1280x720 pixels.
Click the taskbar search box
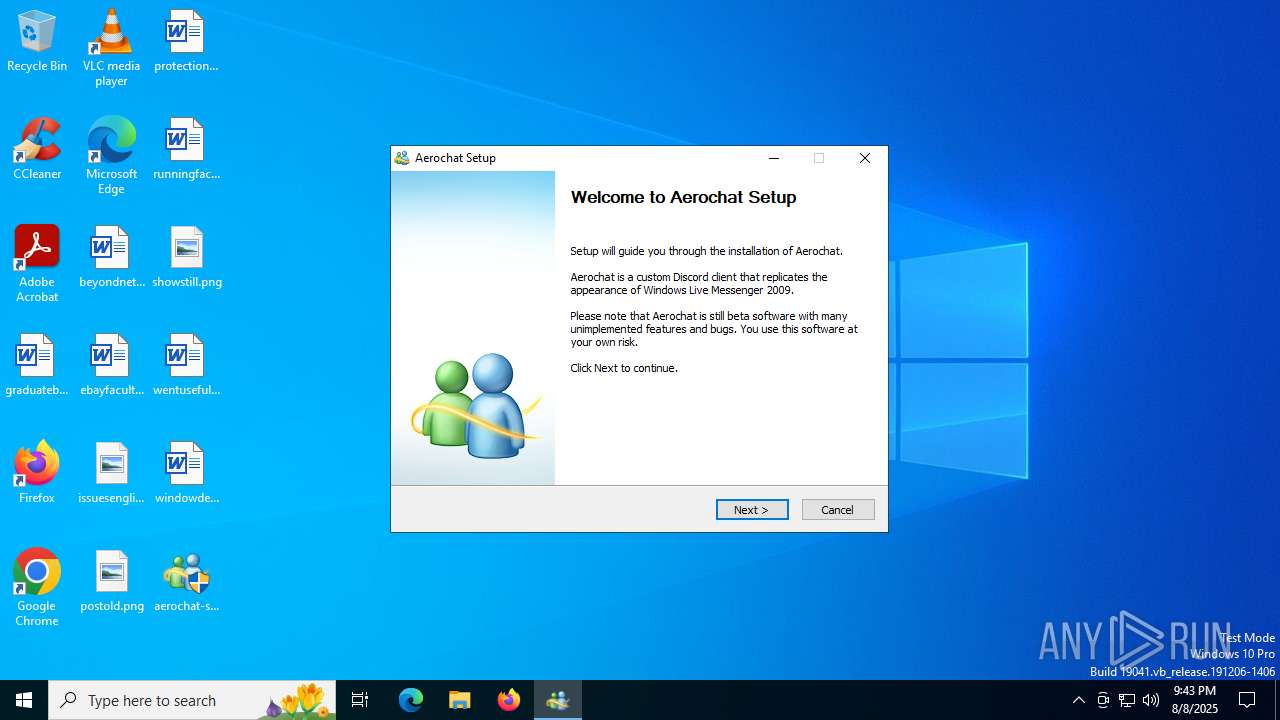[193, 700]
